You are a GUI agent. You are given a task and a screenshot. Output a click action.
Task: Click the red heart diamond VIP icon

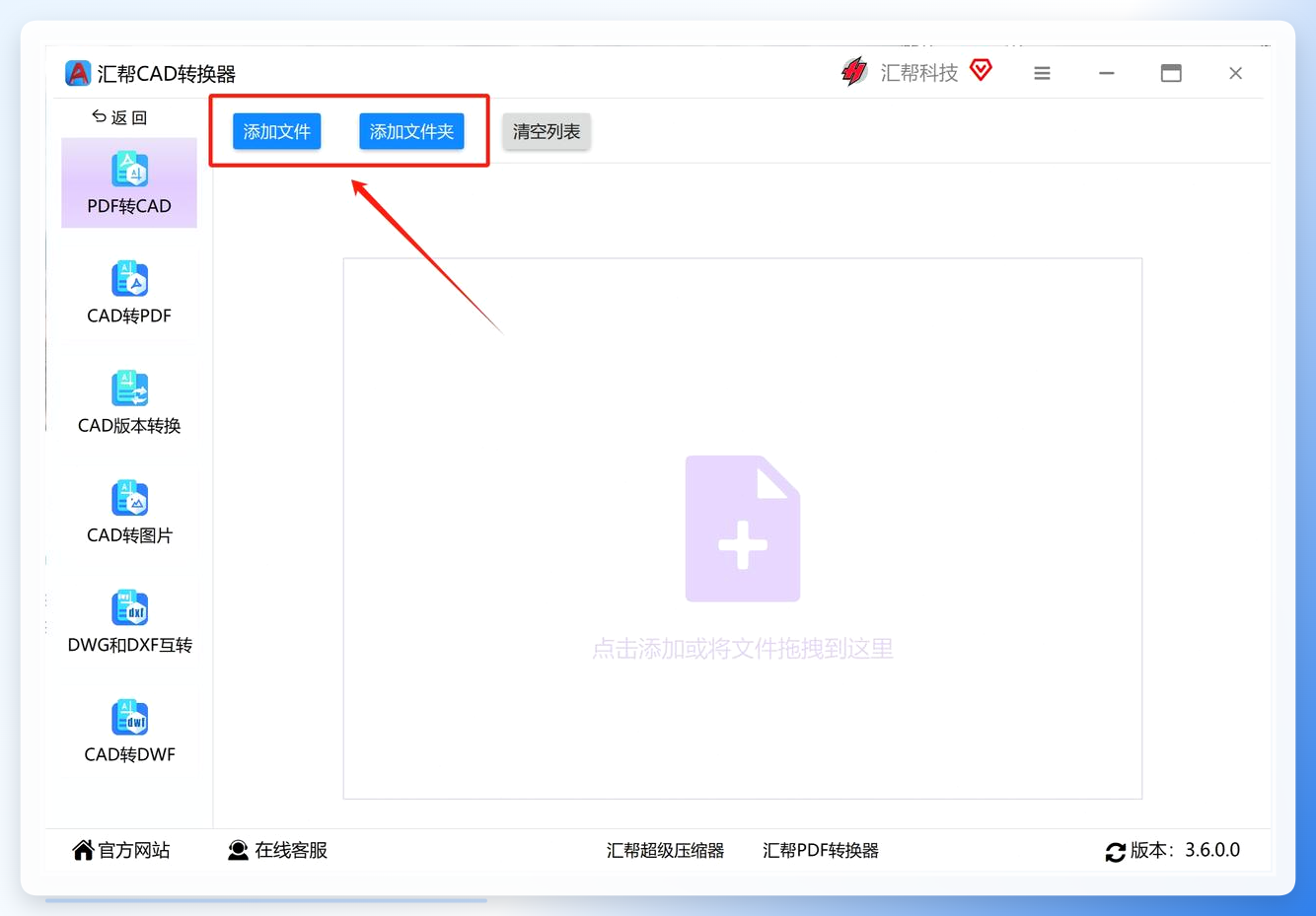click(981, 70)
